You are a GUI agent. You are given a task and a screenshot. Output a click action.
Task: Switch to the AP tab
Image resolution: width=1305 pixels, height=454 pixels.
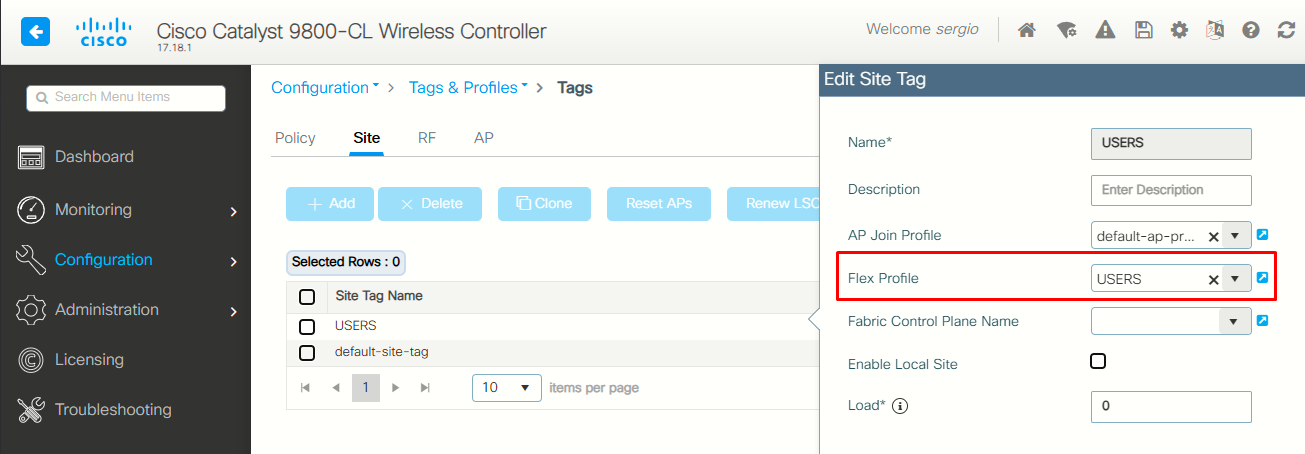484,138
